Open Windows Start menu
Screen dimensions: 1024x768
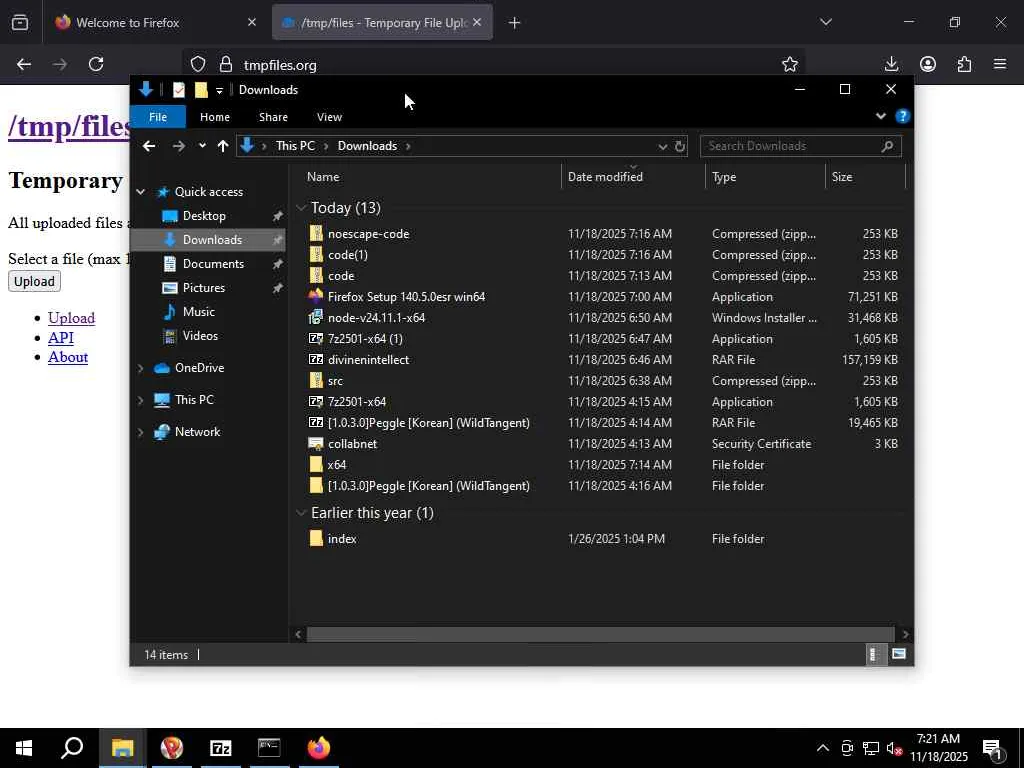(24, 748)
